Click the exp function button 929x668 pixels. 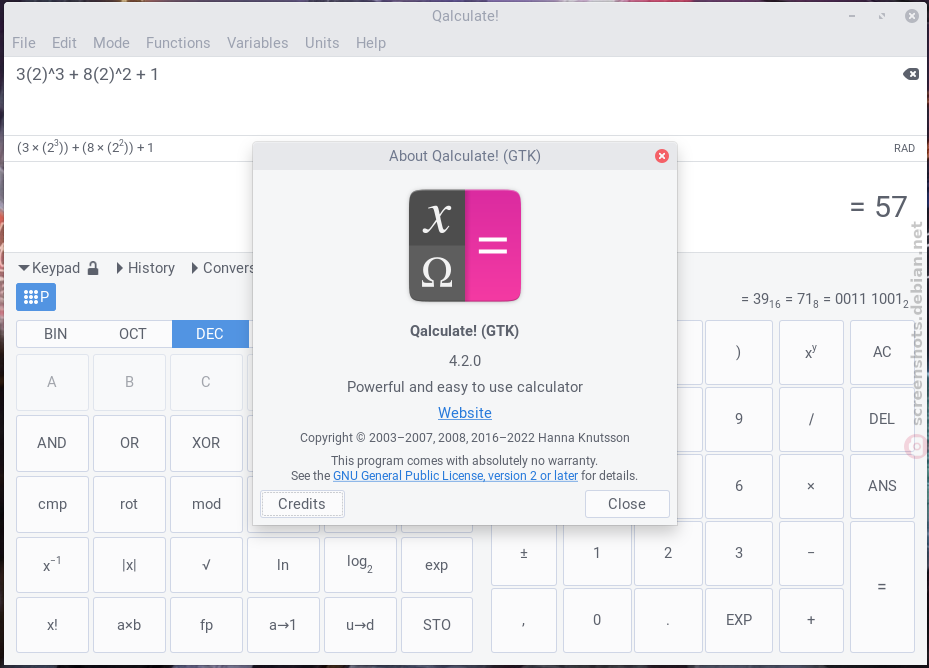click(x=437, y=565)
